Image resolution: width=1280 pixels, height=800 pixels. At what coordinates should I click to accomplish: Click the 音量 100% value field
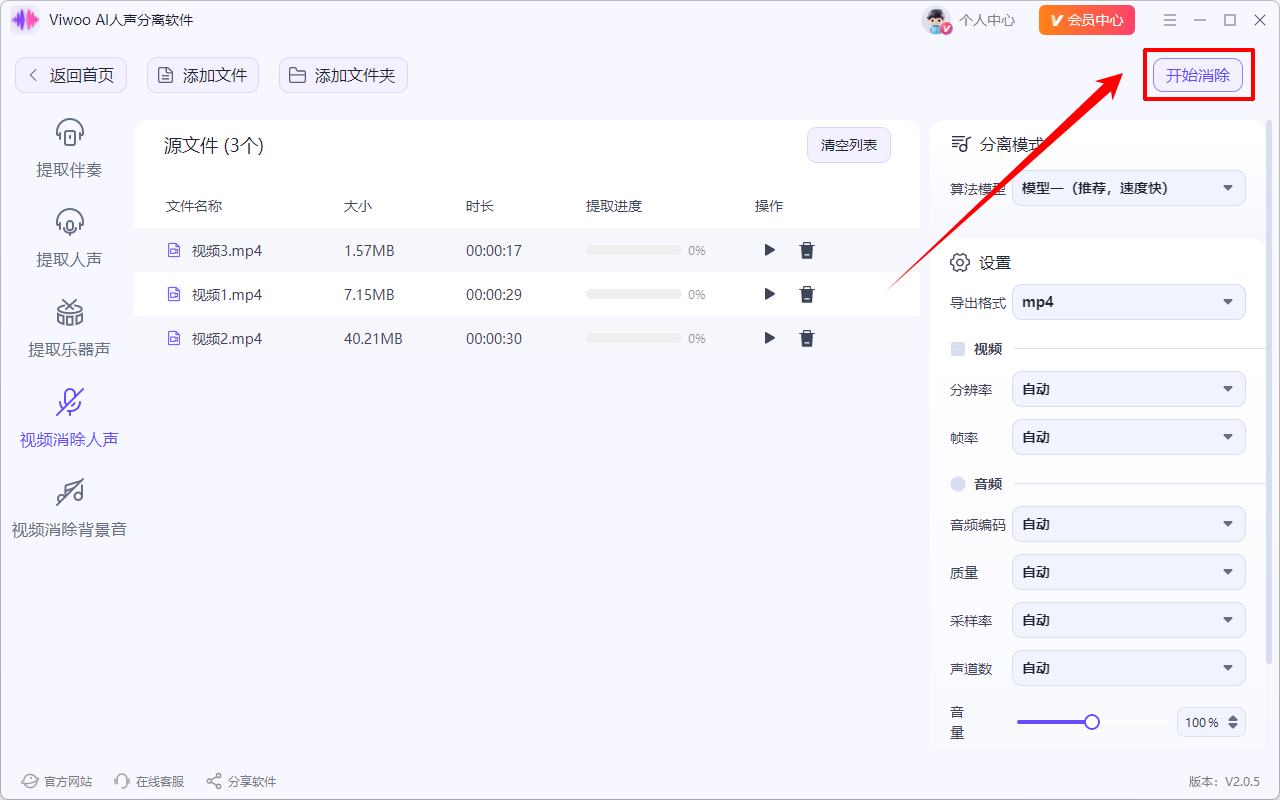coord(1202,722)
